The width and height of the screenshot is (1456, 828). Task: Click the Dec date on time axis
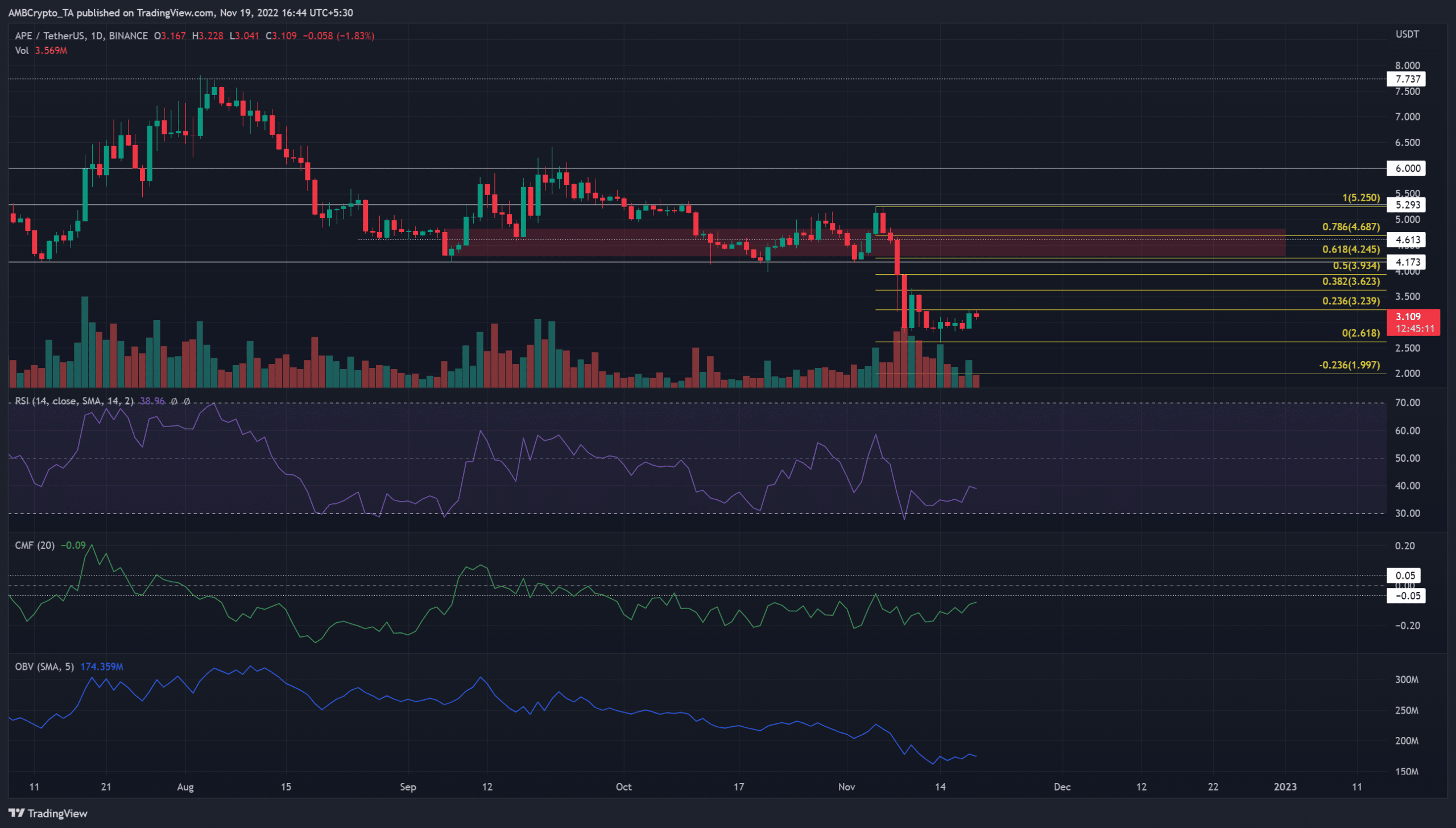coord(1062,787)
